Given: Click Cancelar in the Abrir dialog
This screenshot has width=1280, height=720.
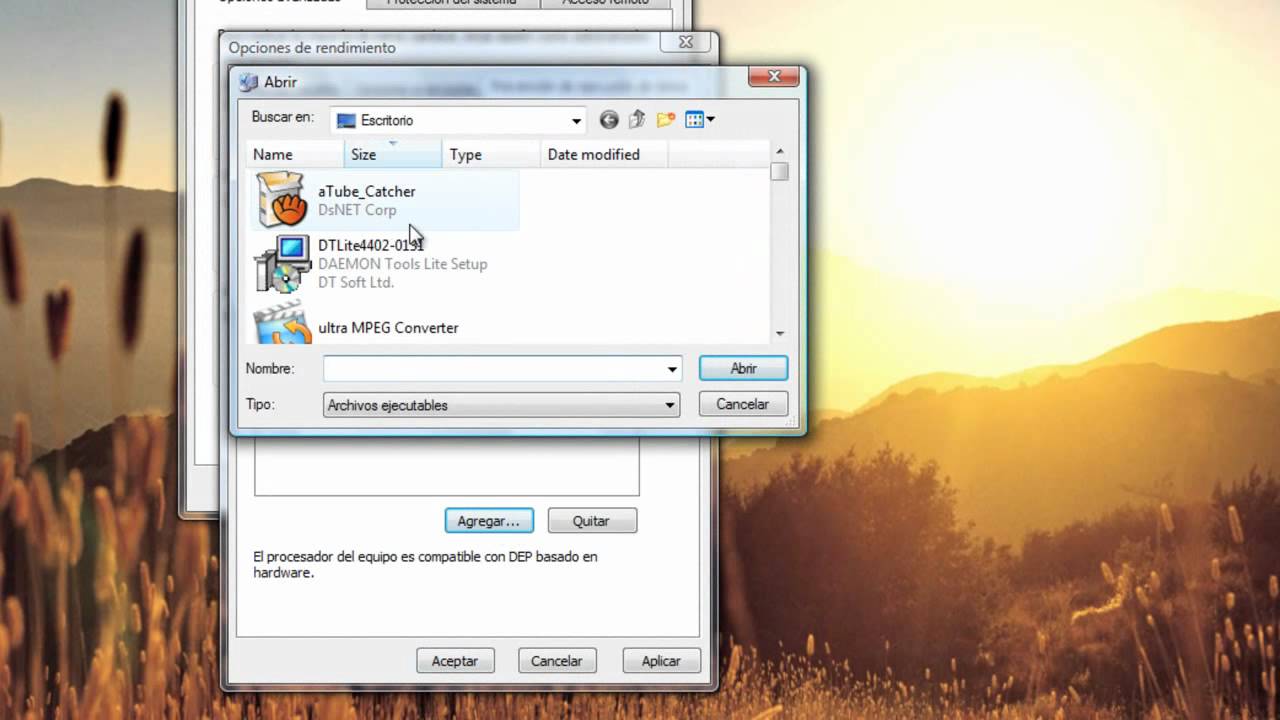Looking at the screenshot, I should (742, 404).
